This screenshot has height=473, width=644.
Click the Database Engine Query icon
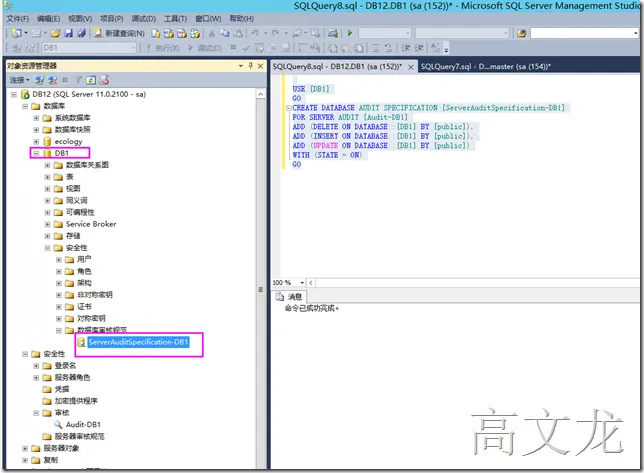pos(156,33)
